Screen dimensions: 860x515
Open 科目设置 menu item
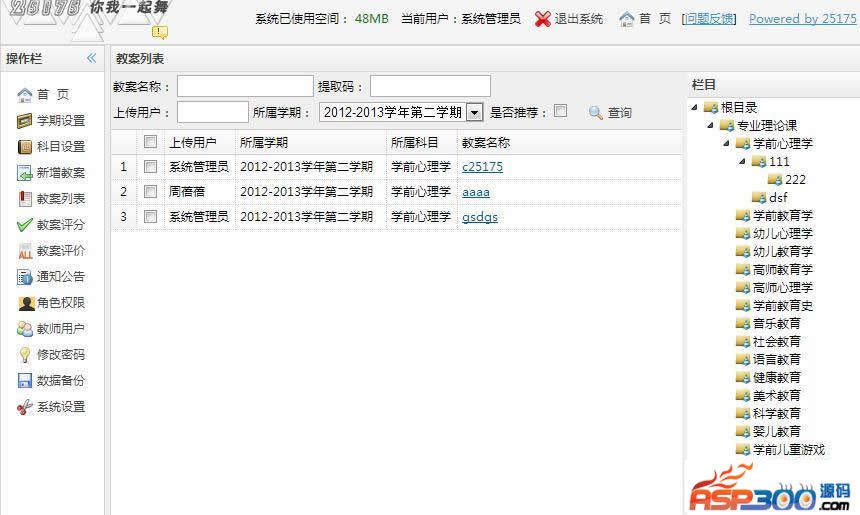pos(61,146)
